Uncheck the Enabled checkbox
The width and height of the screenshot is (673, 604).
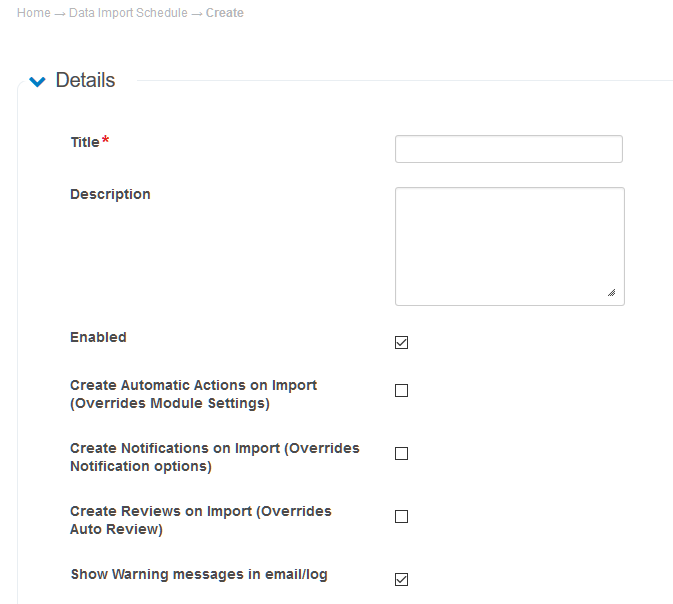pyautogui.click(x=402, y=343)
